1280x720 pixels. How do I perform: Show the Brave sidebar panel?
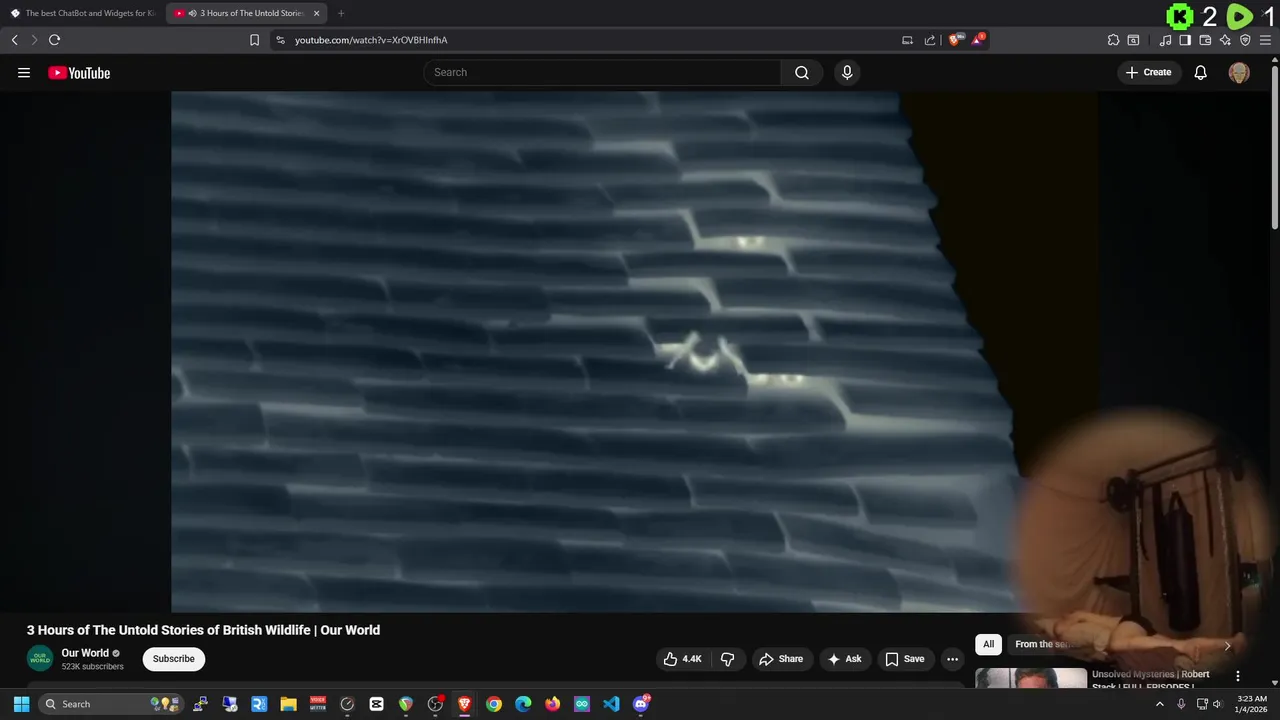click(1185, 40)
